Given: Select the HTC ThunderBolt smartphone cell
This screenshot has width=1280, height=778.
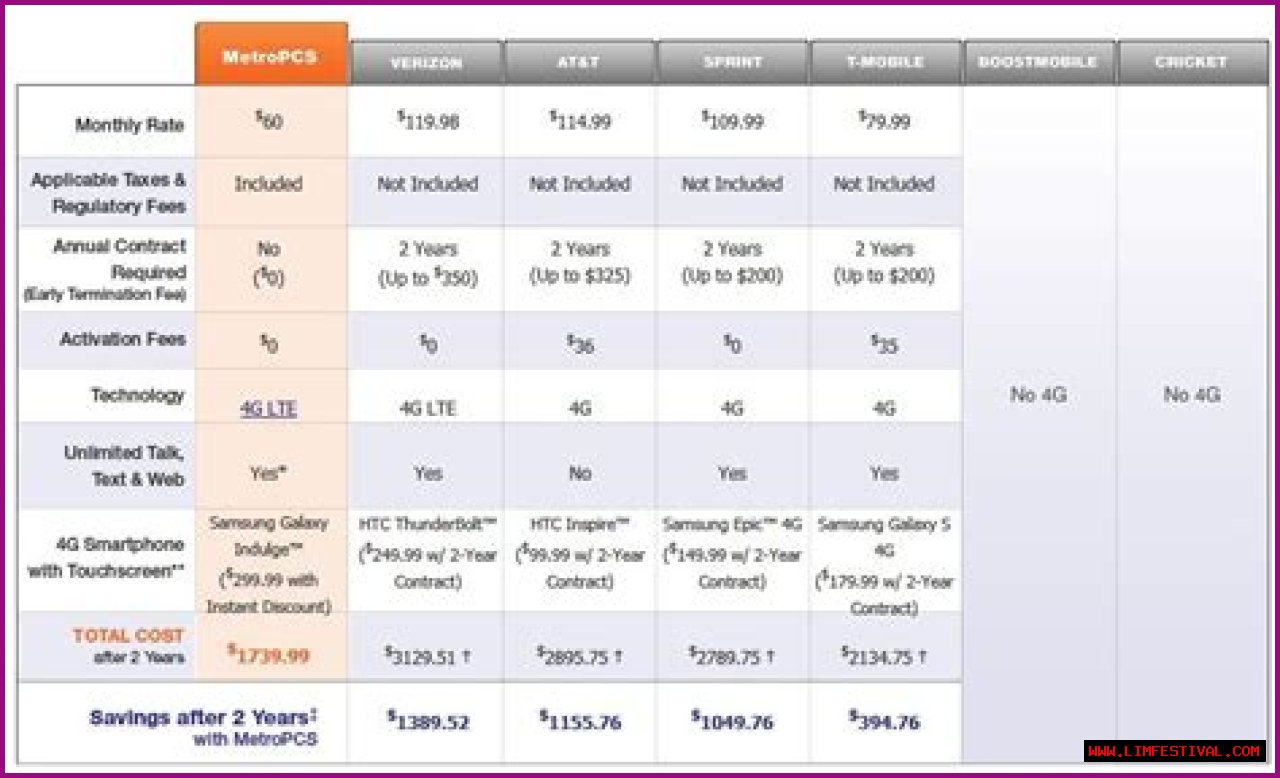Looking at the screenshot, I should [428, 554].
